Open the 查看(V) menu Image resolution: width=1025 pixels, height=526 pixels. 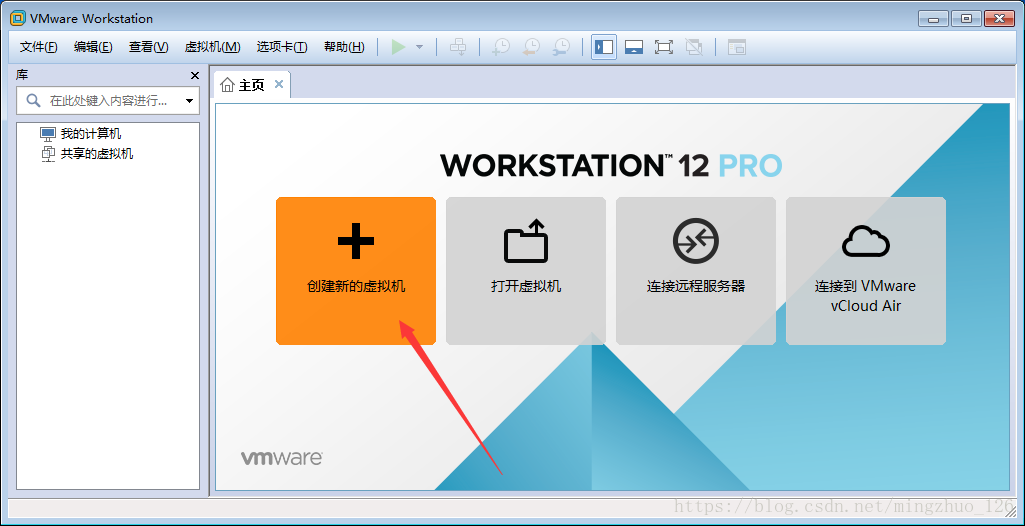(148, 47)
